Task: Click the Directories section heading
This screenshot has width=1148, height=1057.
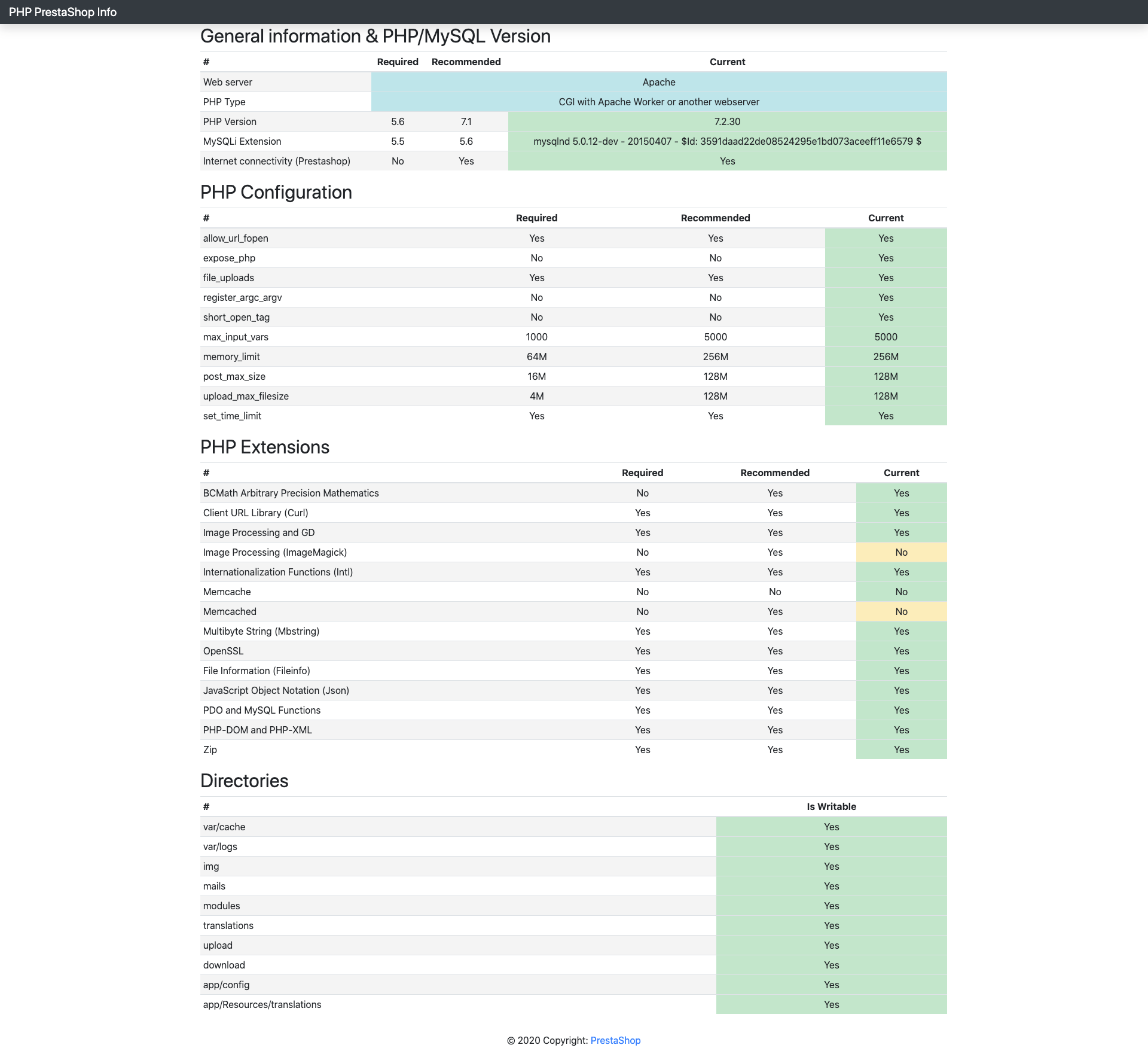Action: [244, 781]
